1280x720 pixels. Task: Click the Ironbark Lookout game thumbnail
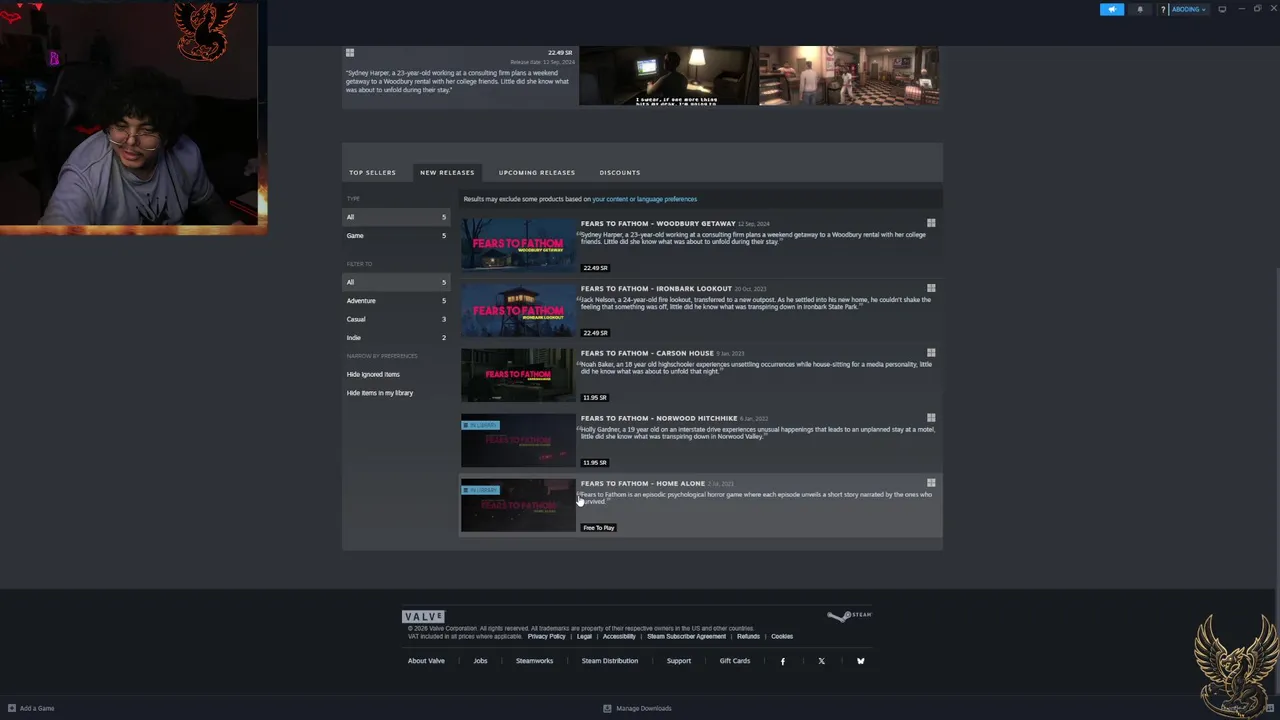pos(518,310)
